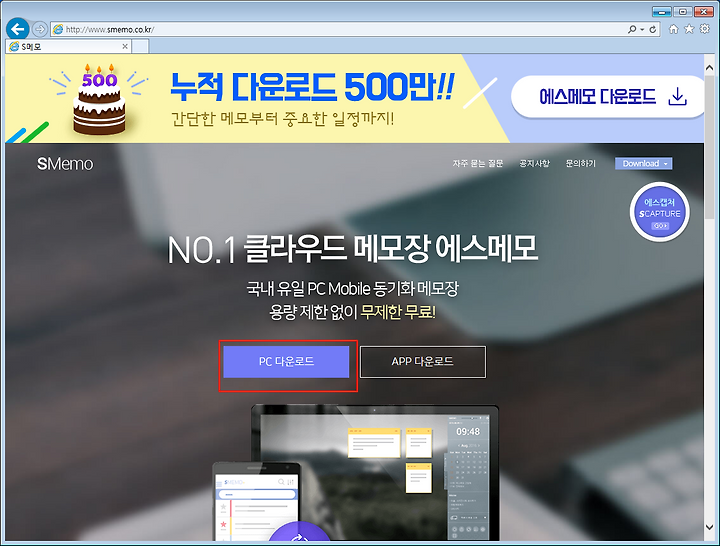Select the S메모 browser tab
The image size is (720, 546).
(68, 46)
